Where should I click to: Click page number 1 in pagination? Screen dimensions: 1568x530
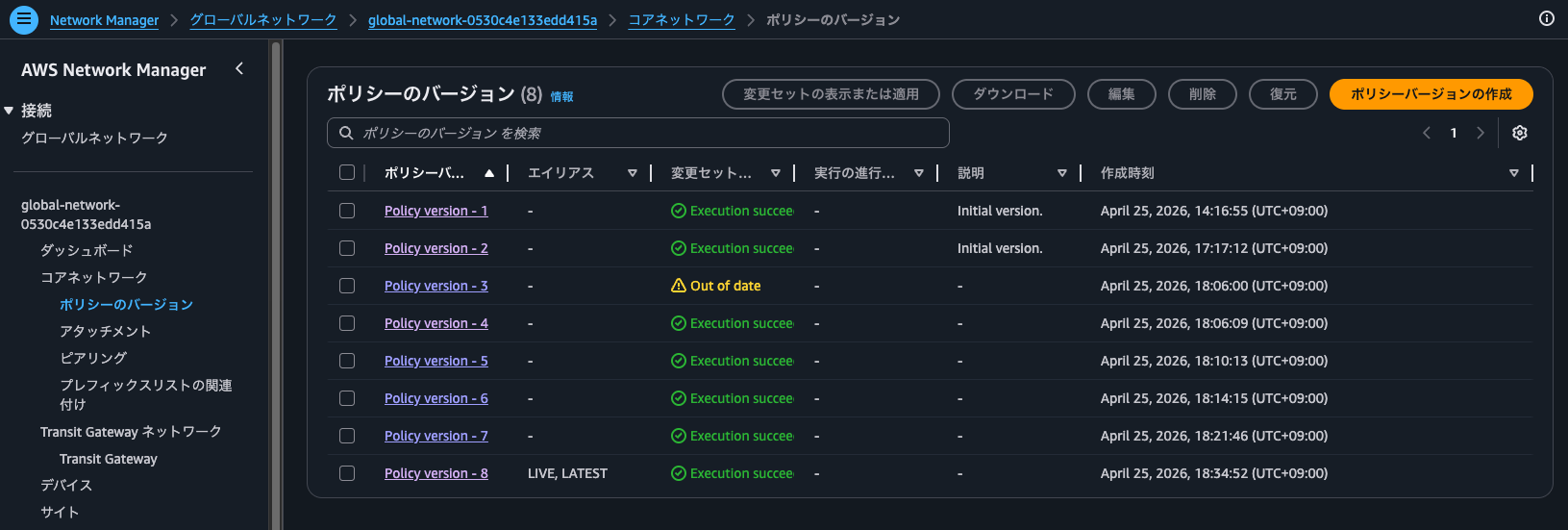pyautogui.click(x=1454, y=133)
